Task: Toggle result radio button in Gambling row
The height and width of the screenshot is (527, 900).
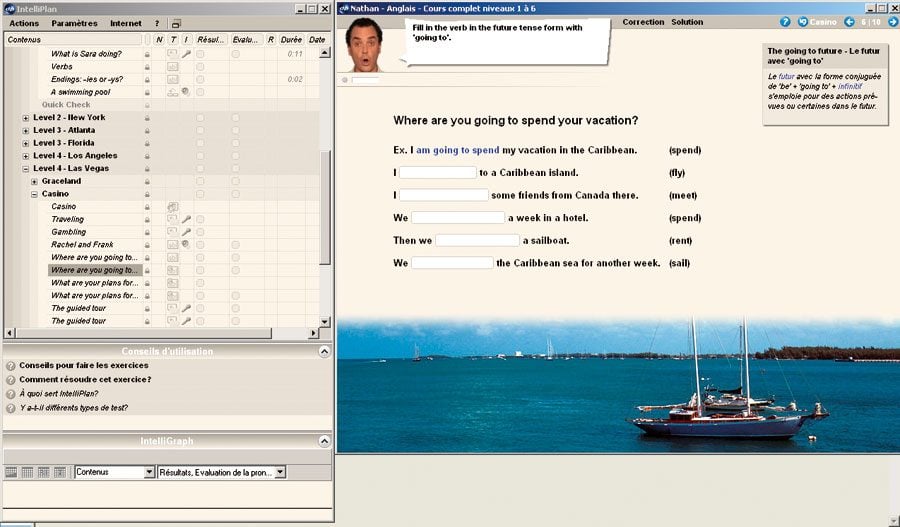Action: 200,233
